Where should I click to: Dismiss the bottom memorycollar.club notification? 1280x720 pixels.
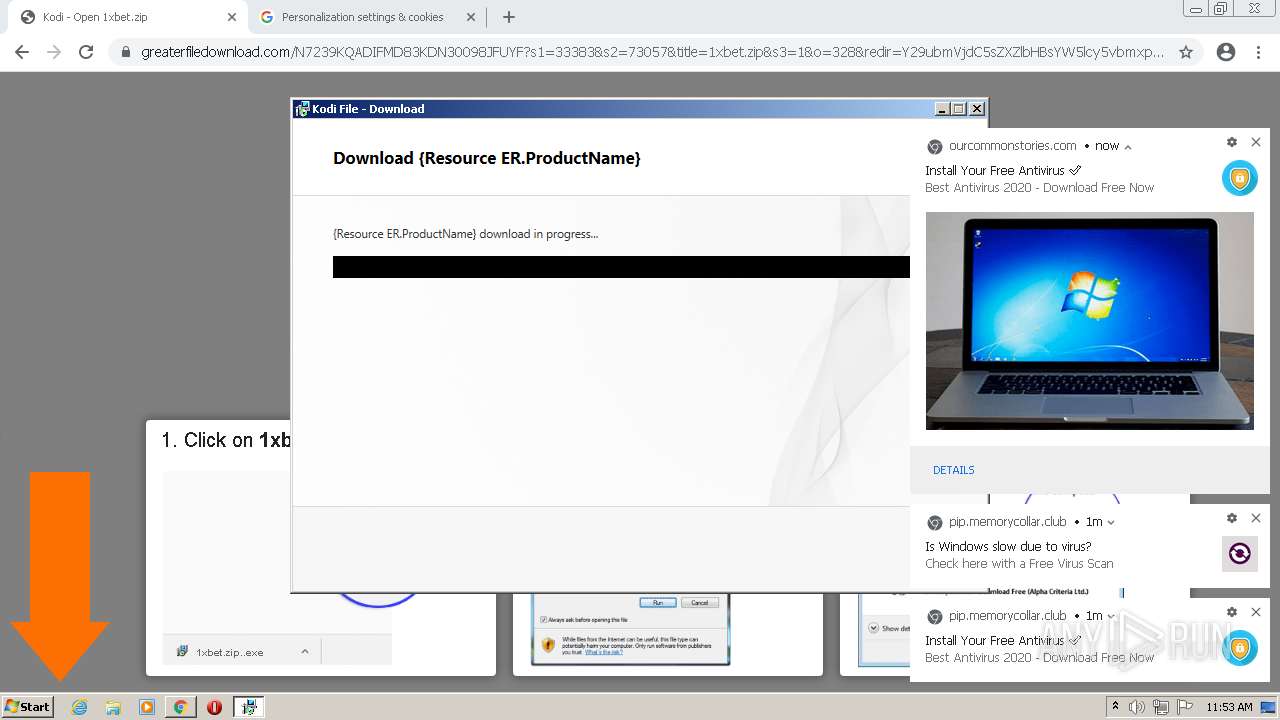pos(1256,613)
